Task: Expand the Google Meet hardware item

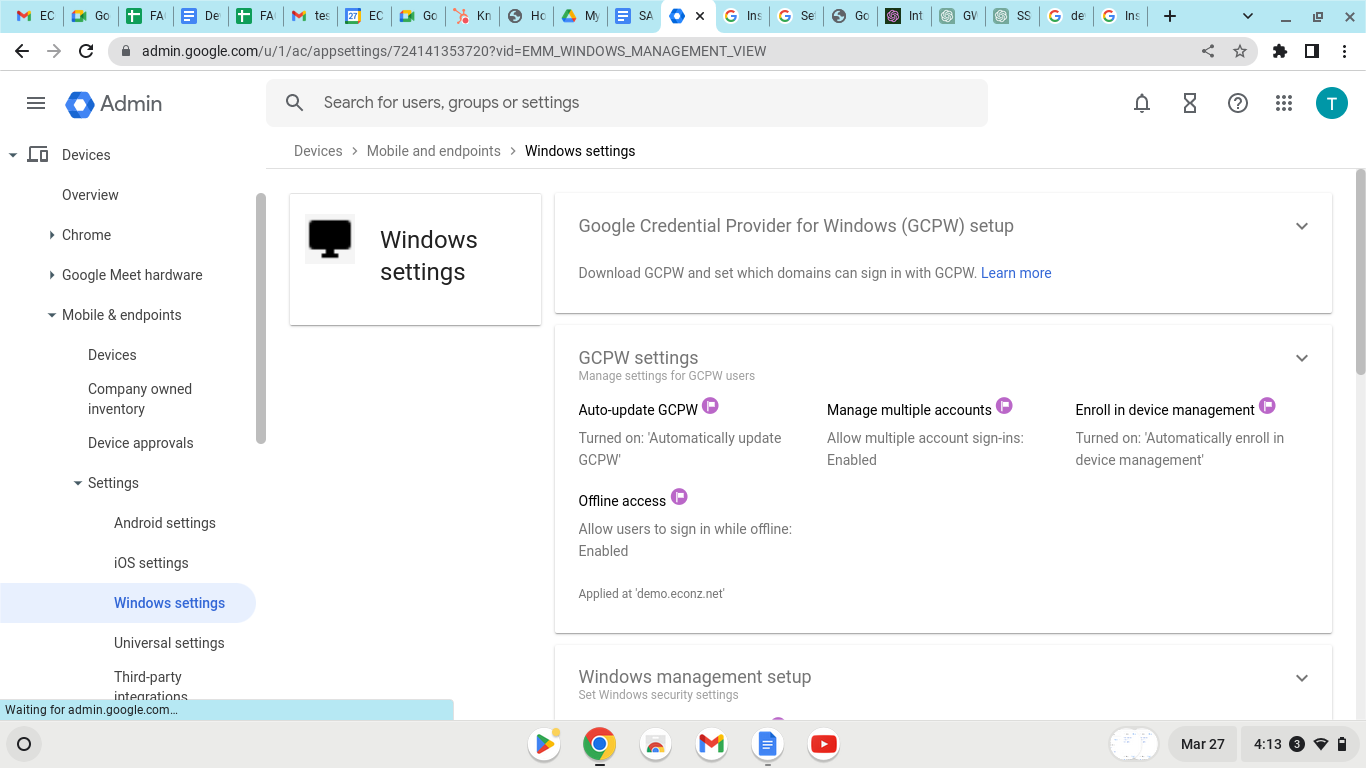Action: [52, 275]
